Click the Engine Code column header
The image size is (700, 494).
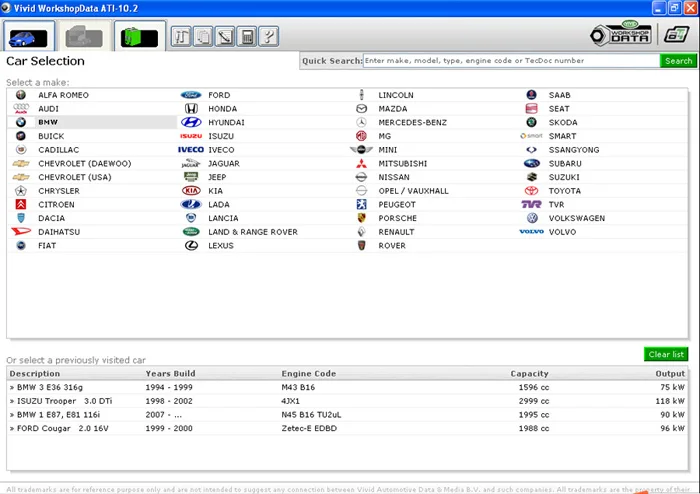pyautogui.click(x=308, y=374)
